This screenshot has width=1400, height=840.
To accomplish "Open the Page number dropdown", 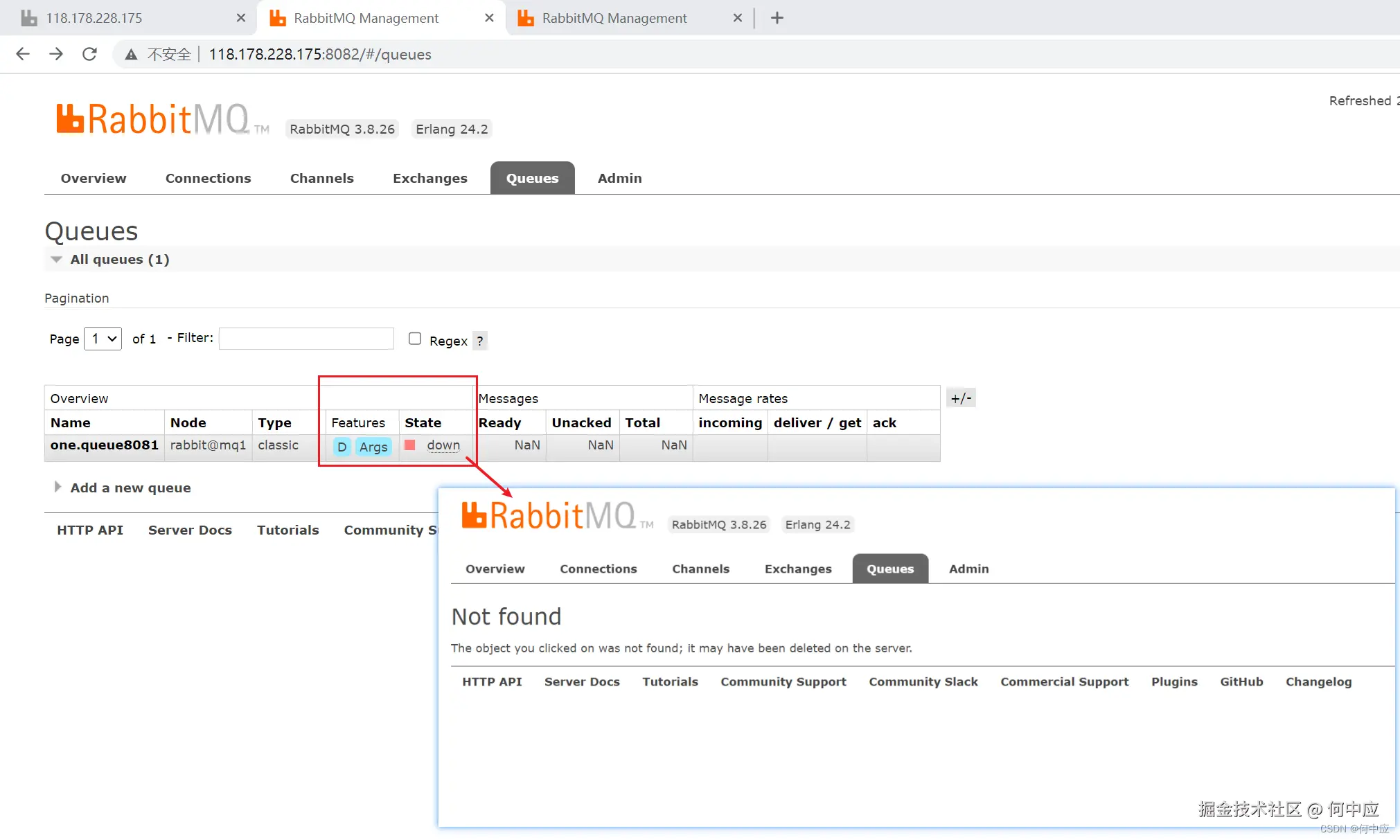I will (x=103, y=339).
